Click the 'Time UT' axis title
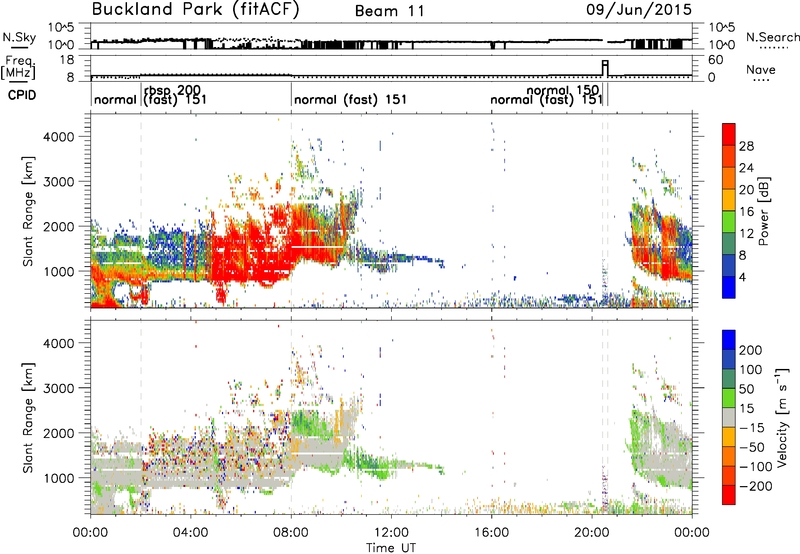Viewport: 800px width, 554px height. 391,547
